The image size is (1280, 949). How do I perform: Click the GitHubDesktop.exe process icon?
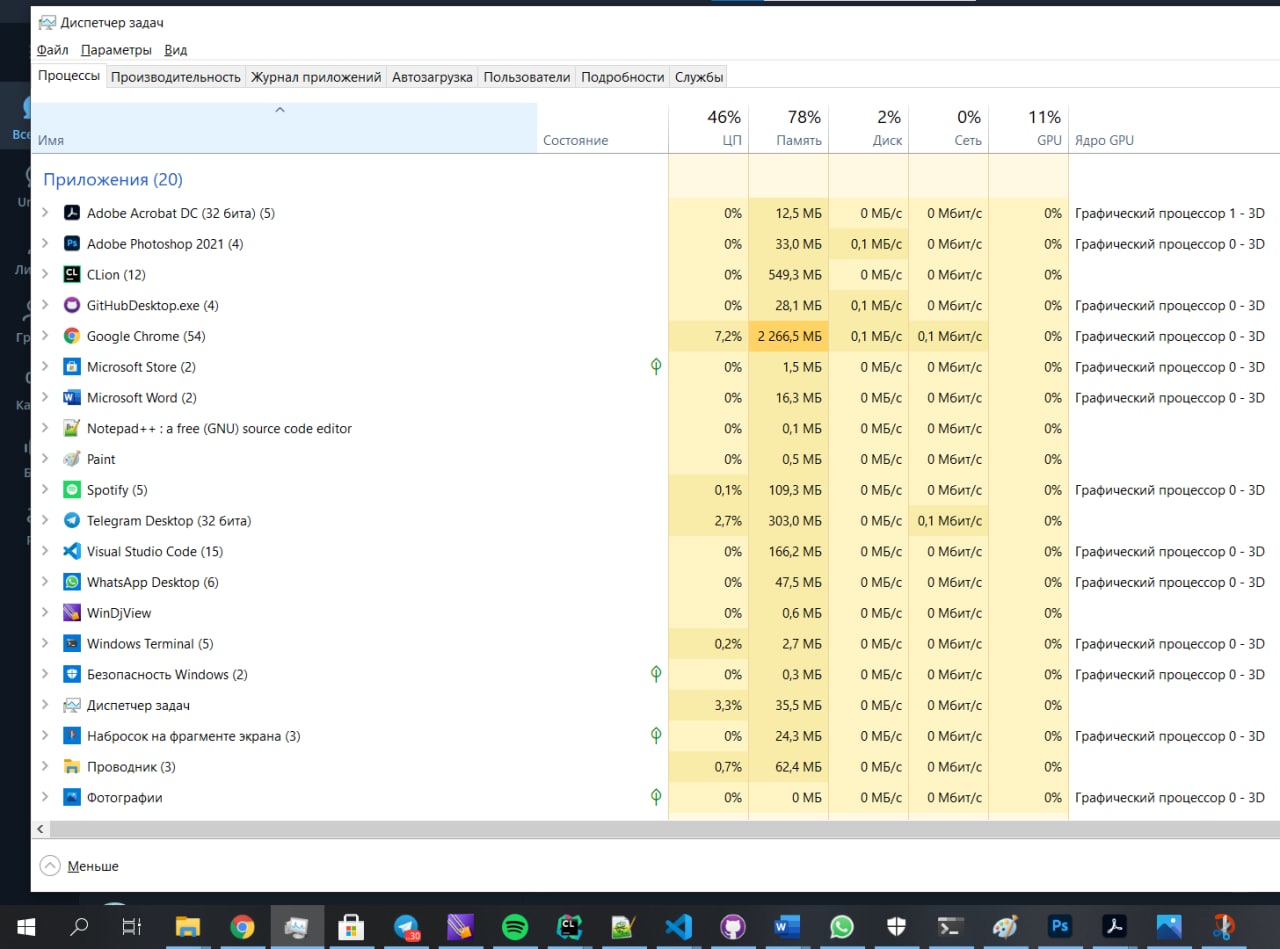pyautogui.click(x=71, y=305)
